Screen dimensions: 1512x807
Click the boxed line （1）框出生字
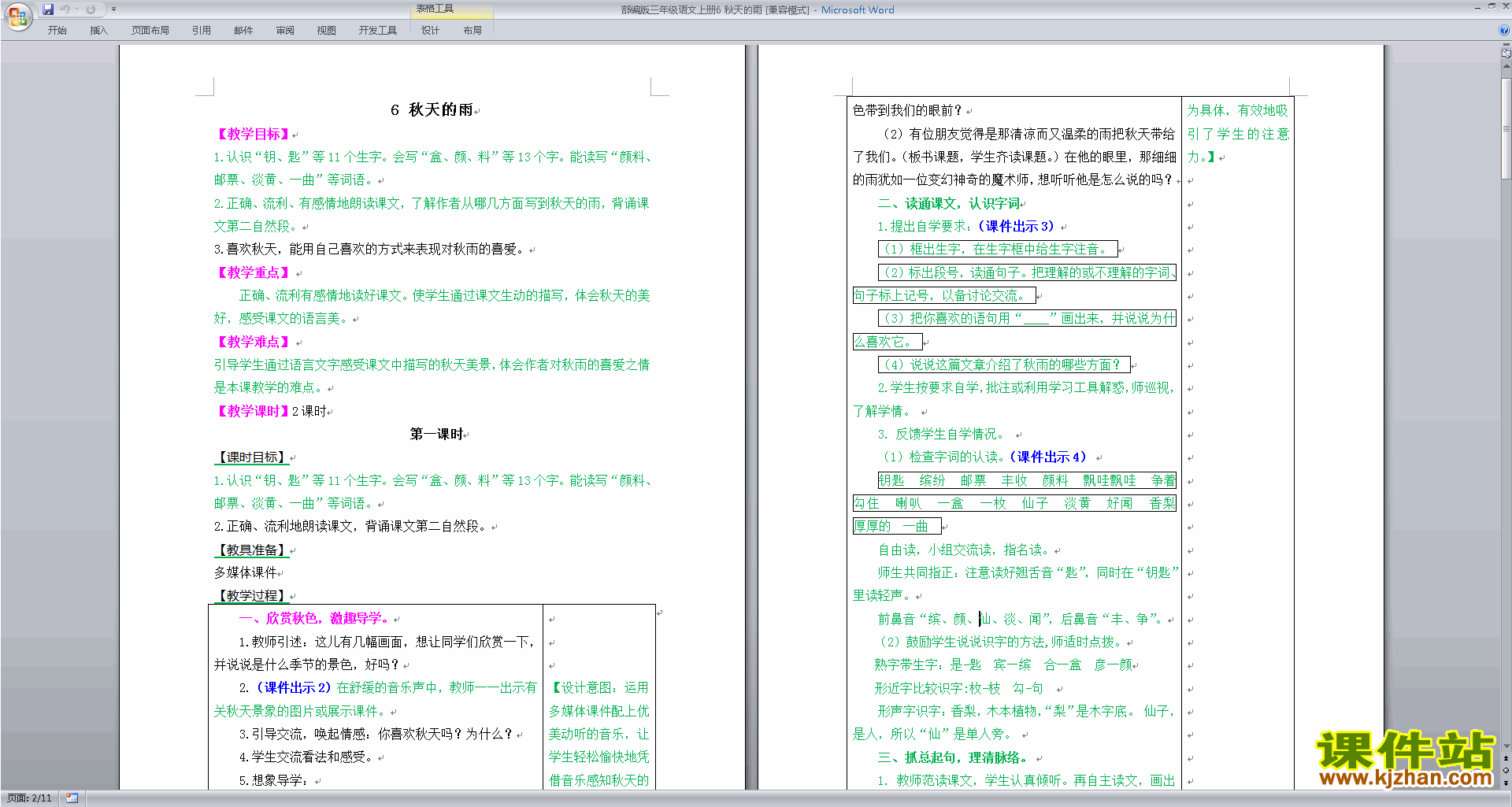(x=998, y=249)
